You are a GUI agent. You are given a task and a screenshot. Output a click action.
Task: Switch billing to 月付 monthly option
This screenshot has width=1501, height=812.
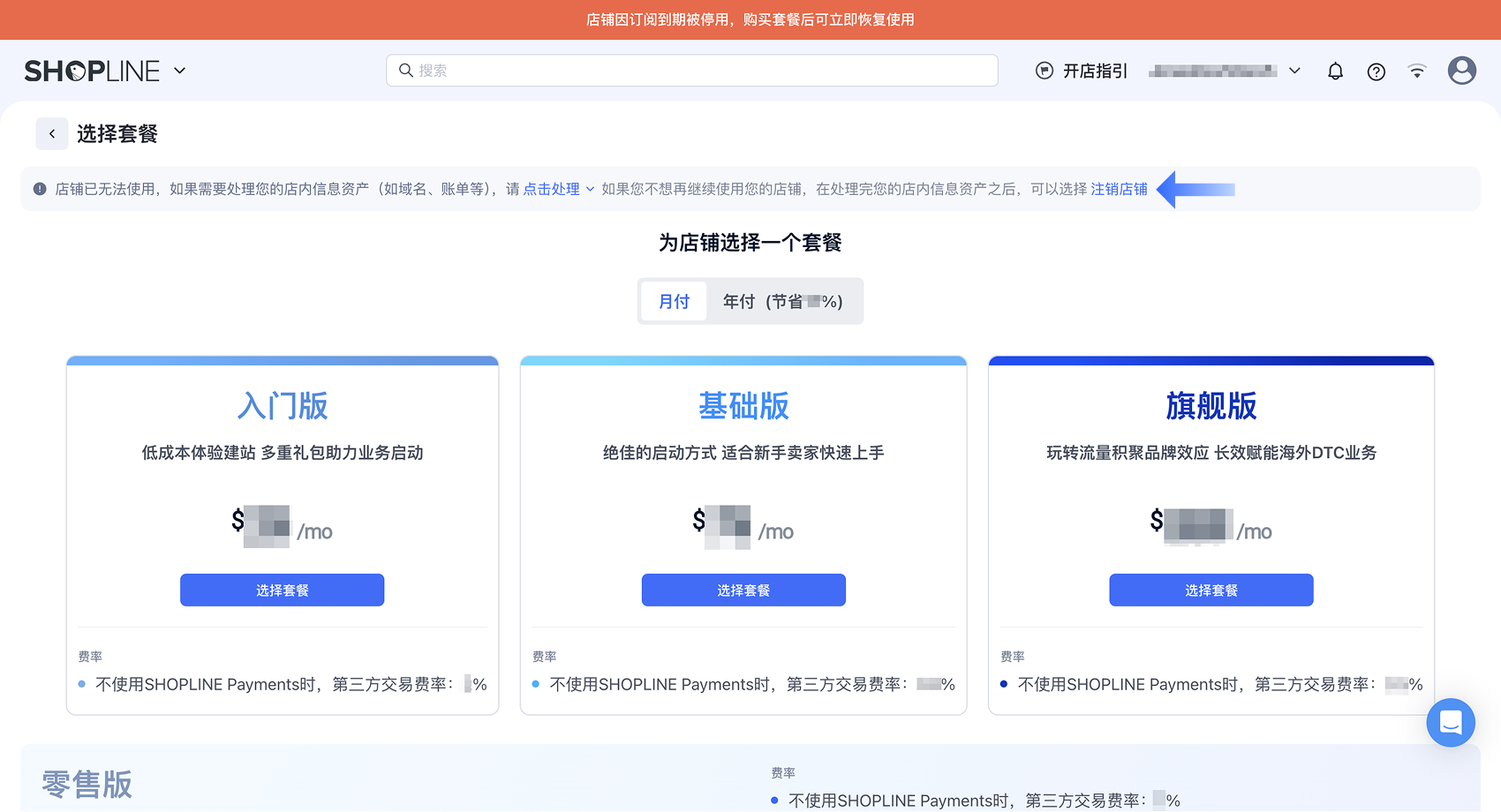673,301
